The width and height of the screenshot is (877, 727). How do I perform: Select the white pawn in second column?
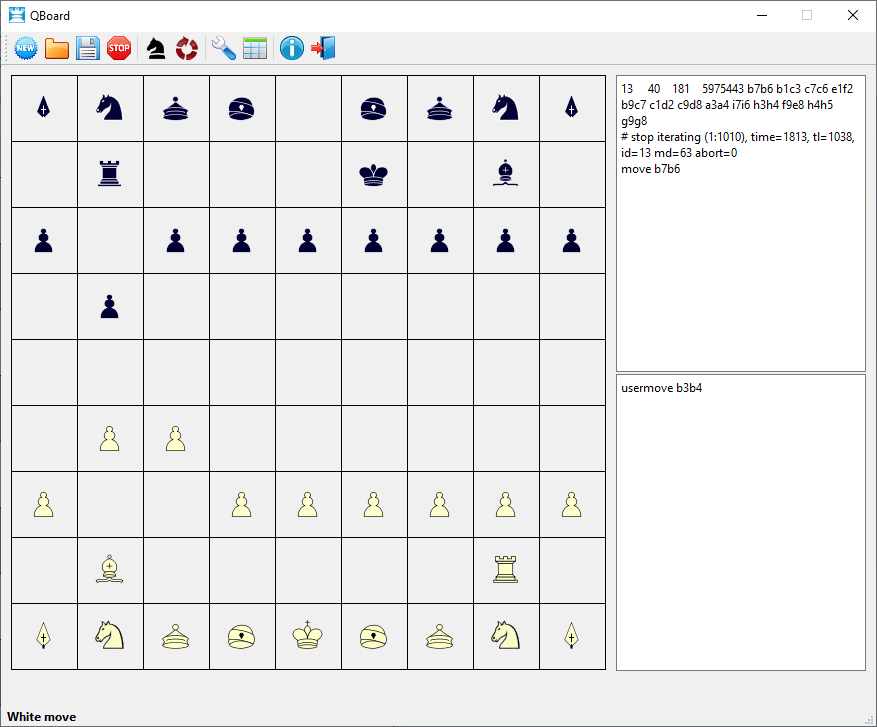pyautogui.click(x=110, y=438)
